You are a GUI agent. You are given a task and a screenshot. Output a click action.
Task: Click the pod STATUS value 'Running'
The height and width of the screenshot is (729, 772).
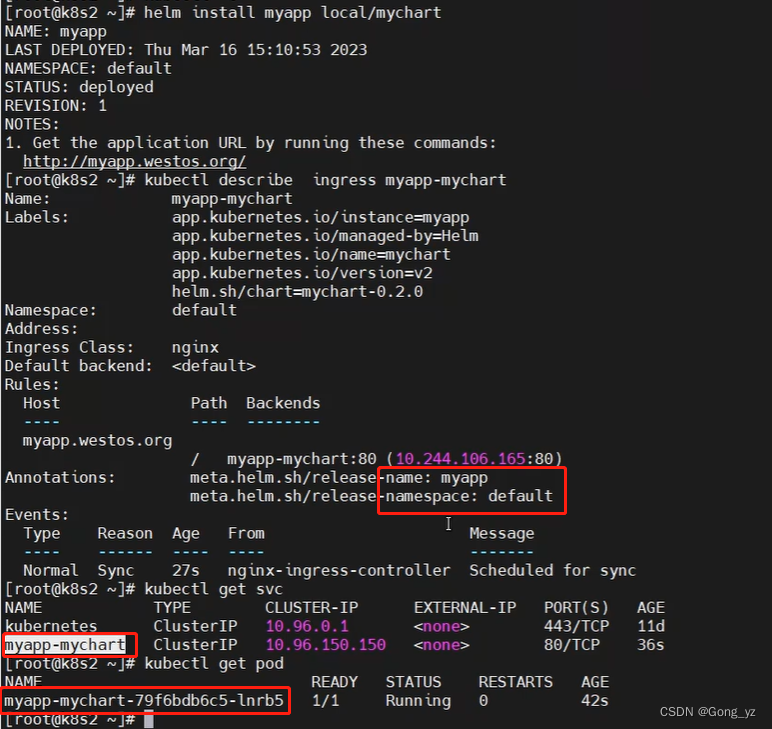(x=418, y=701)
